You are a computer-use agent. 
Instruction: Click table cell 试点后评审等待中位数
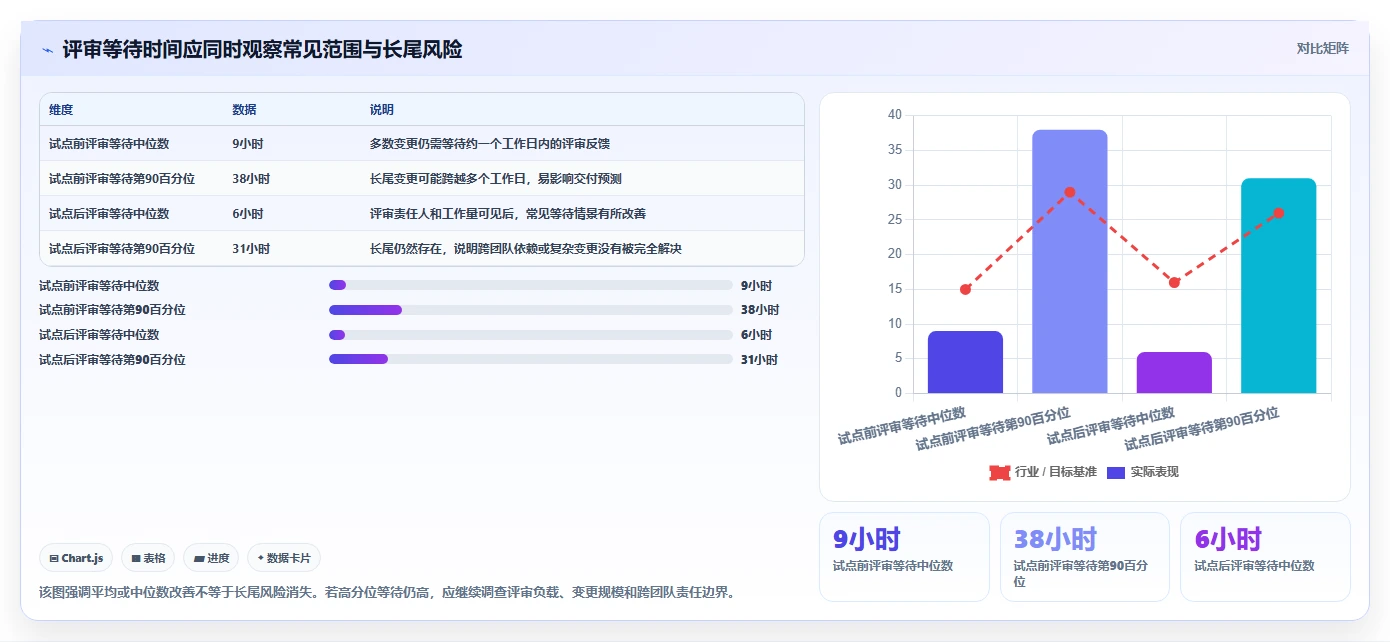click(x=109, y=214)
